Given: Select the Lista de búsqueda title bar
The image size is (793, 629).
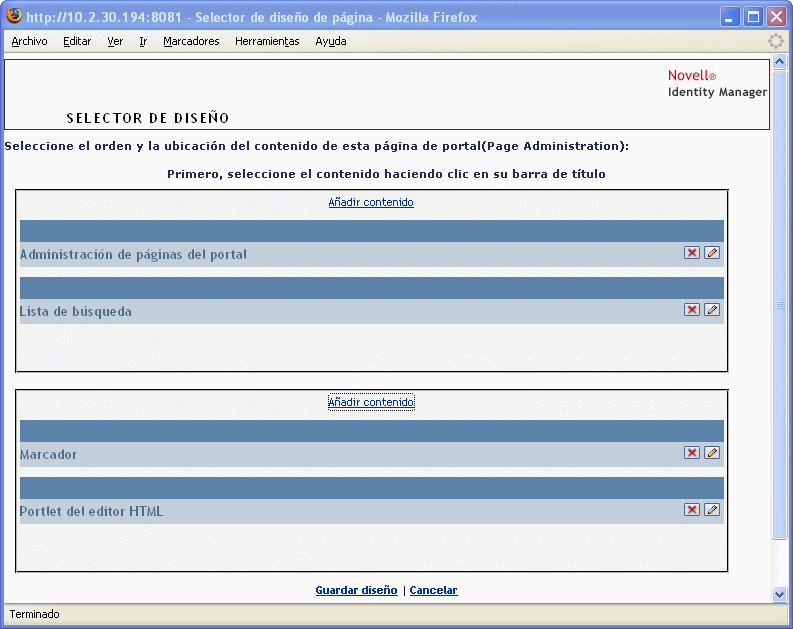Looking at the screenshot, I should [372, 288].
